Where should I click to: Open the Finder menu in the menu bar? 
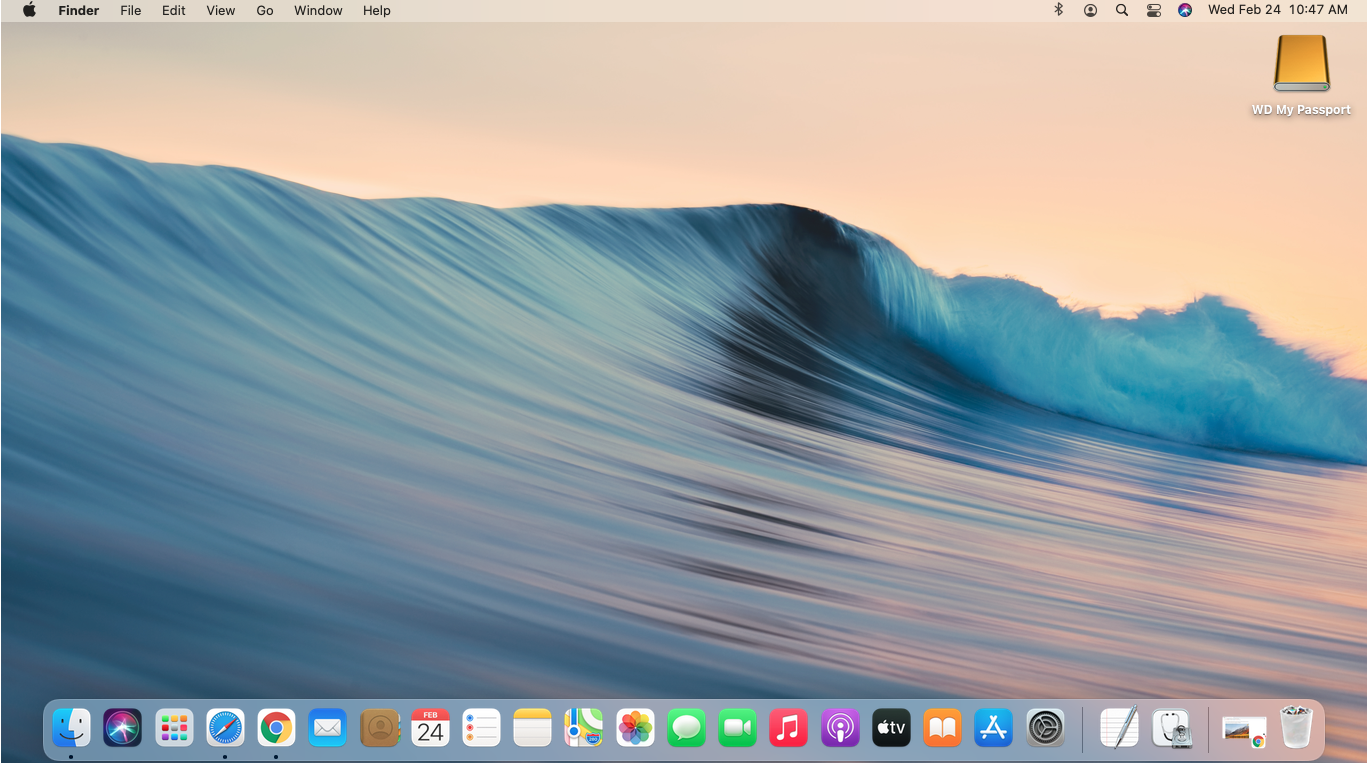point(79,10)
